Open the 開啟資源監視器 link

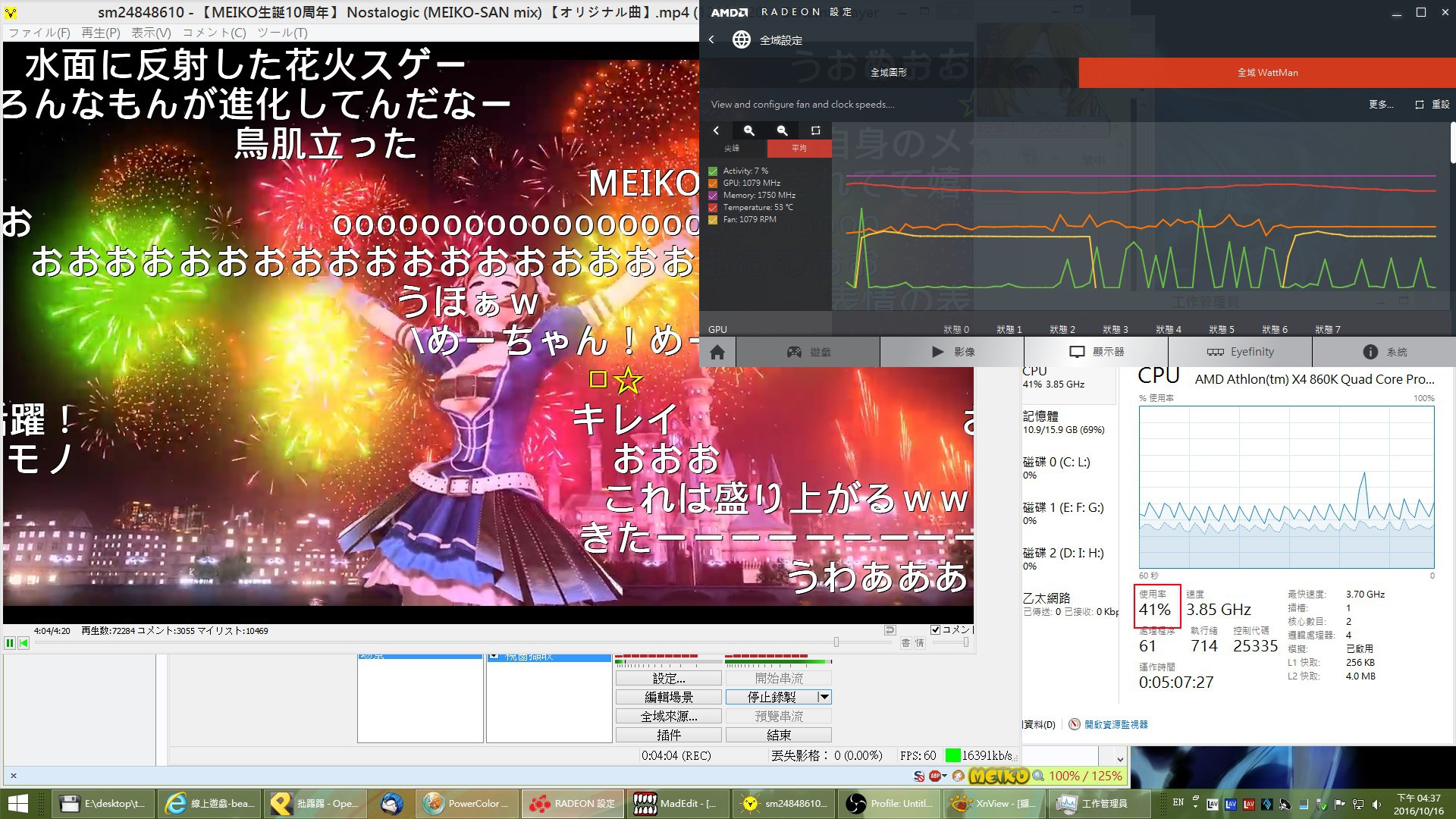tap(1116, 724)
